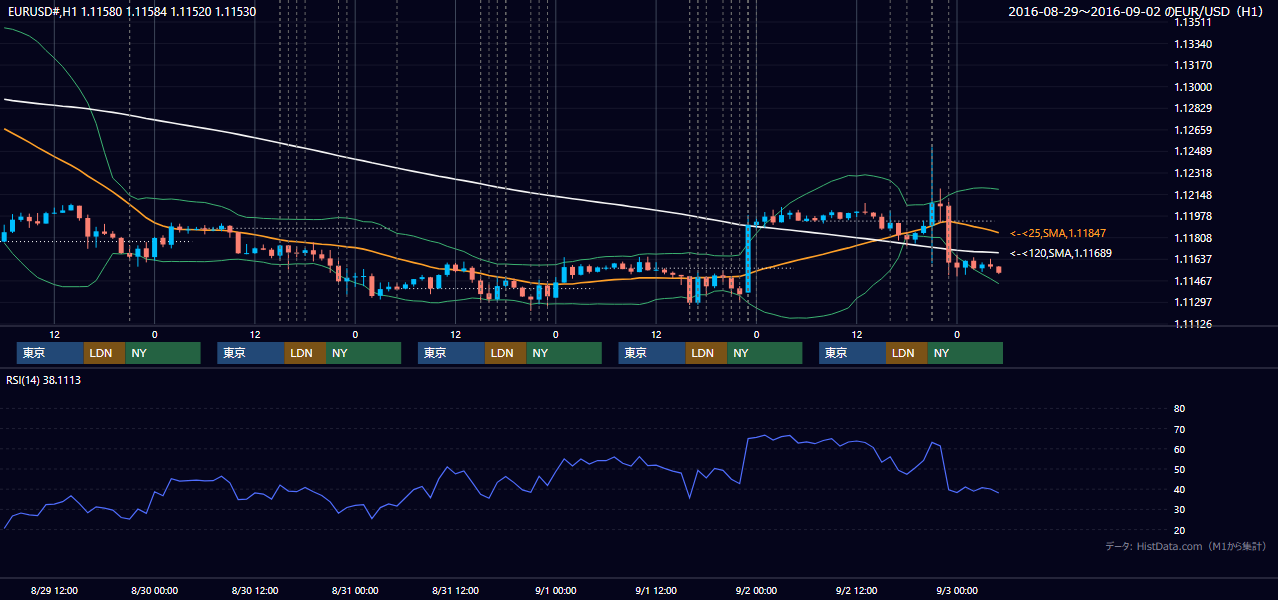Click the RSI scale value 20
This screenshot has width=1278, height=600.
(x=1179, y=530)
